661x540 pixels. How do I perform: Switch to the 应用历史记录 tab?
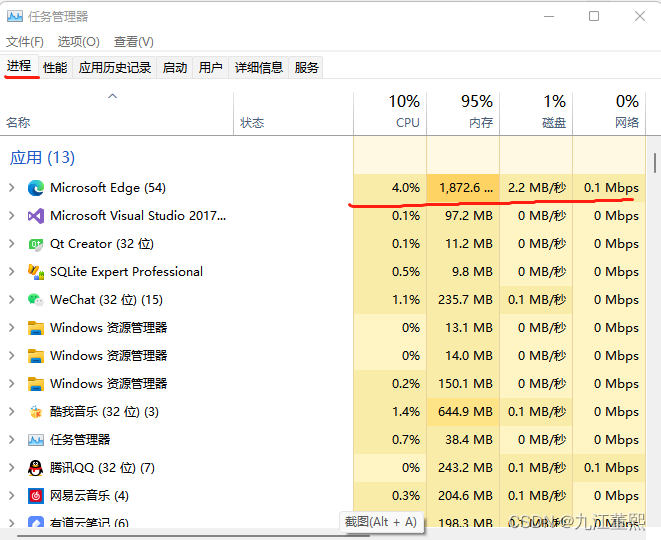pyautogui.click(x=115, y=67)
